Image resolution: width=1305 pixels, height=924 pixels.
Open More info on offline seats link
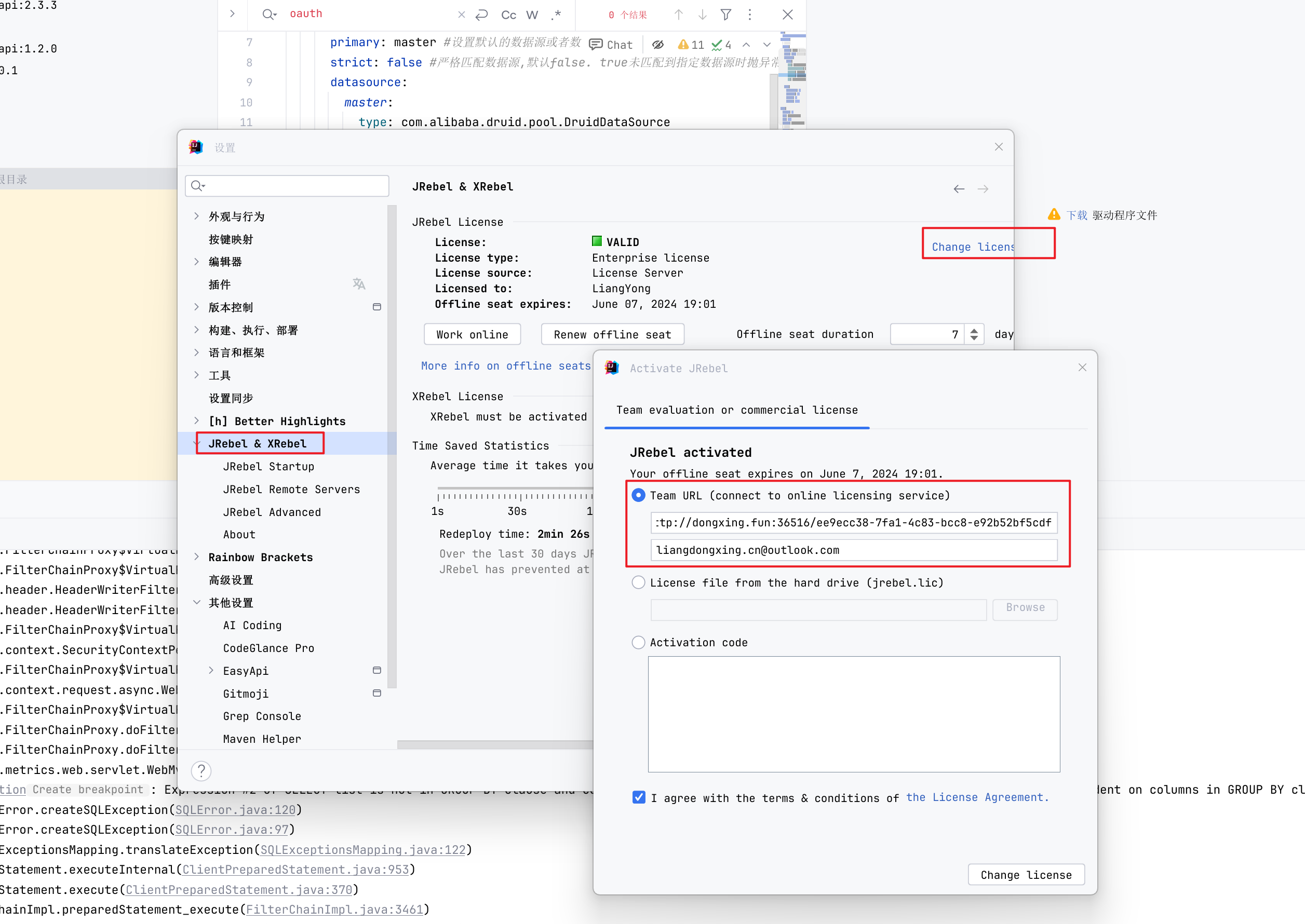click(x=506, y=366)
